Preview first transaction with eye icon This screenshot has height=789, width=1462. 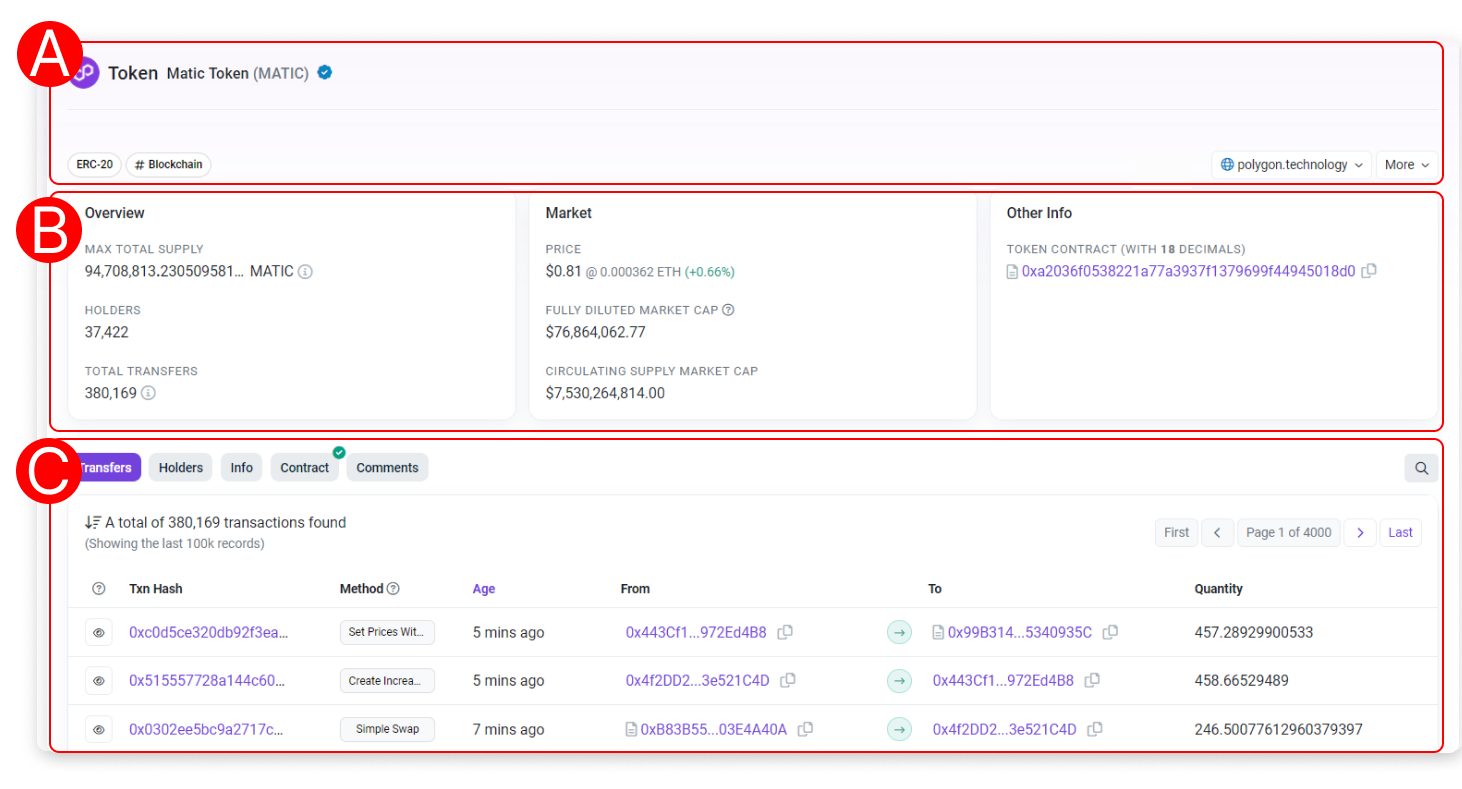[x=99, y=632]
